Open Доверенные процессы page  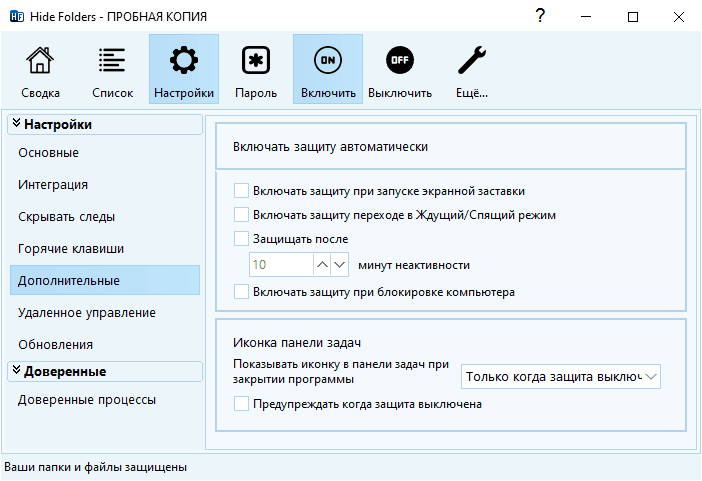(x=105, y=399)
